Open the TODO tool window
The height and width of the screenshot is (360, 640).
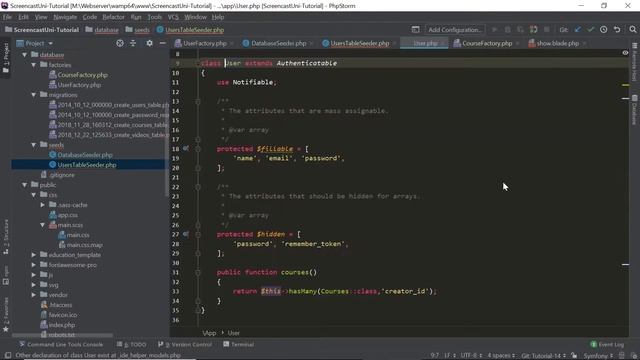click(x=131, y=344)
